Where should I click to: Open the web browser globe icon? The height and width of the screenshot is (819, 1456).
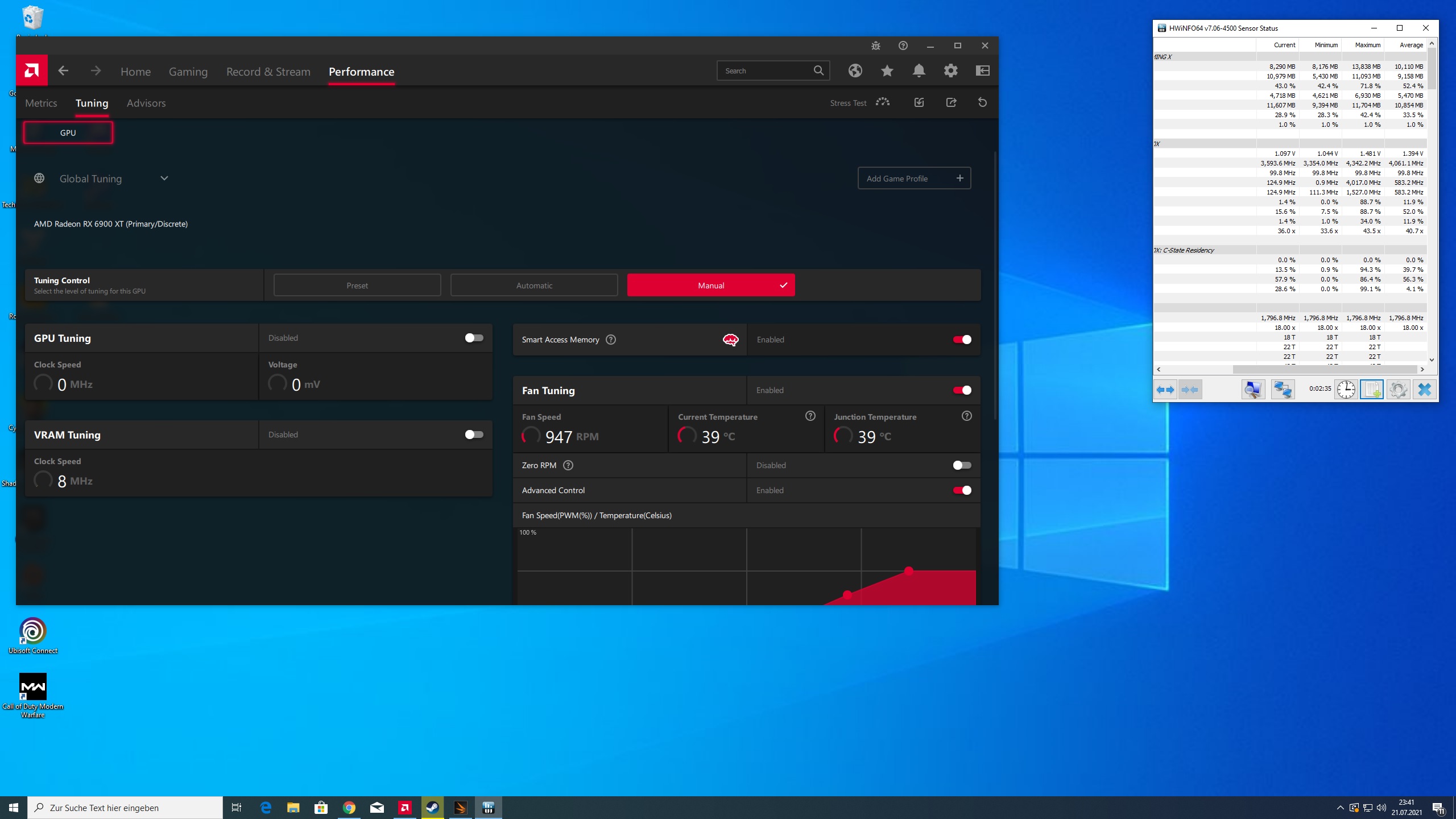(855, 71)
